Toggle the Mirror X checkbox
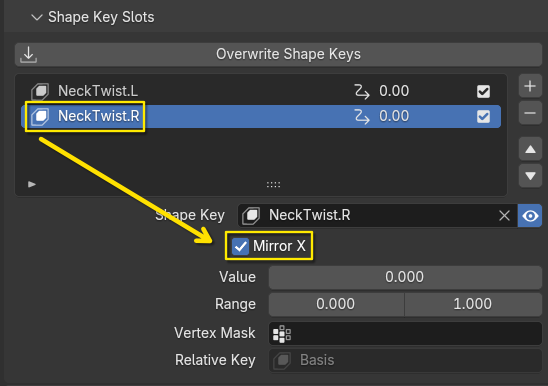Image resolution: width=548 pixels, height=386 pixels. click(240, 246)
